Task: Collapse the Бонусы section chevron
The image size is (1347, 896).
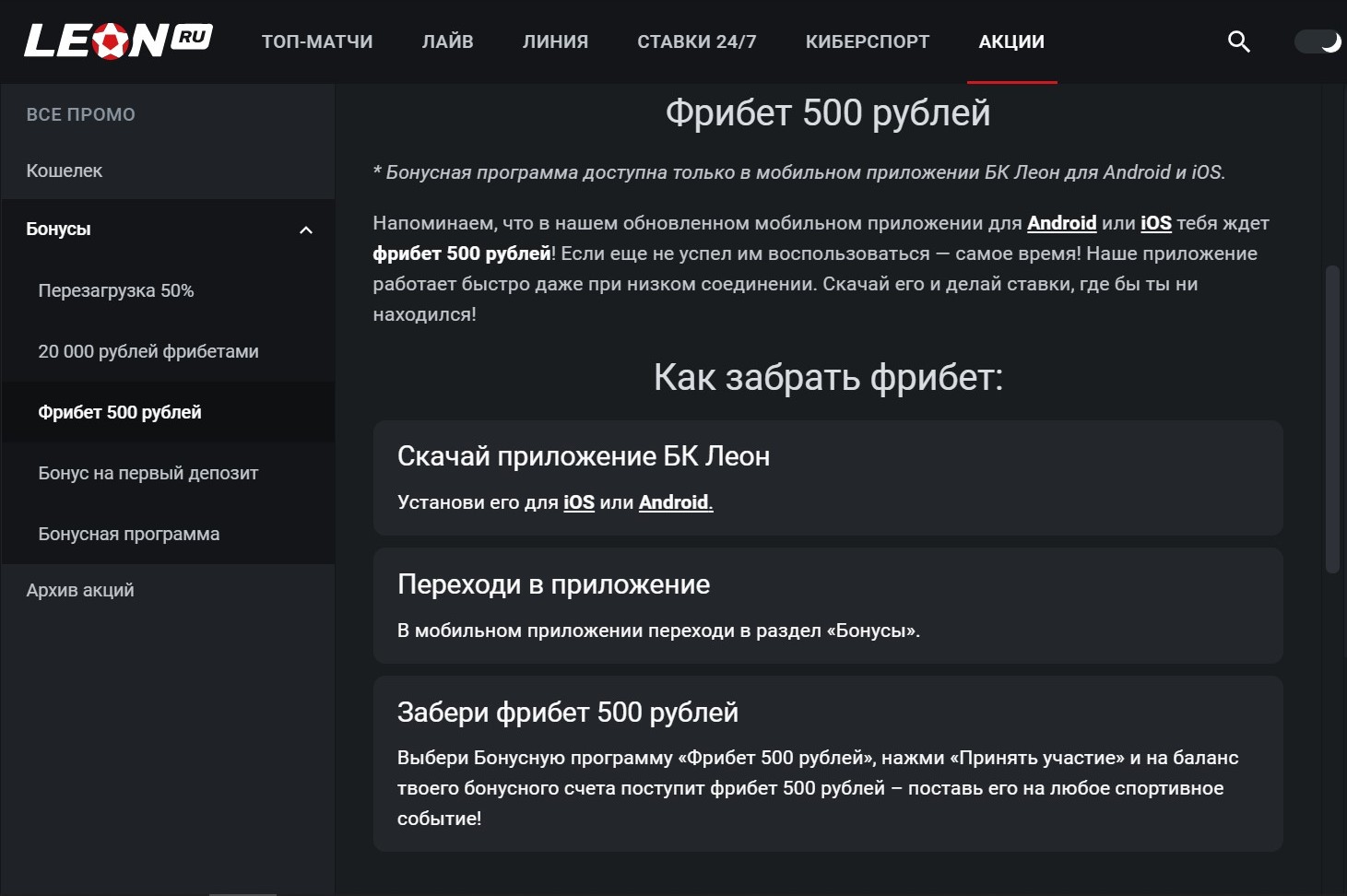Action: click(306, 230)
